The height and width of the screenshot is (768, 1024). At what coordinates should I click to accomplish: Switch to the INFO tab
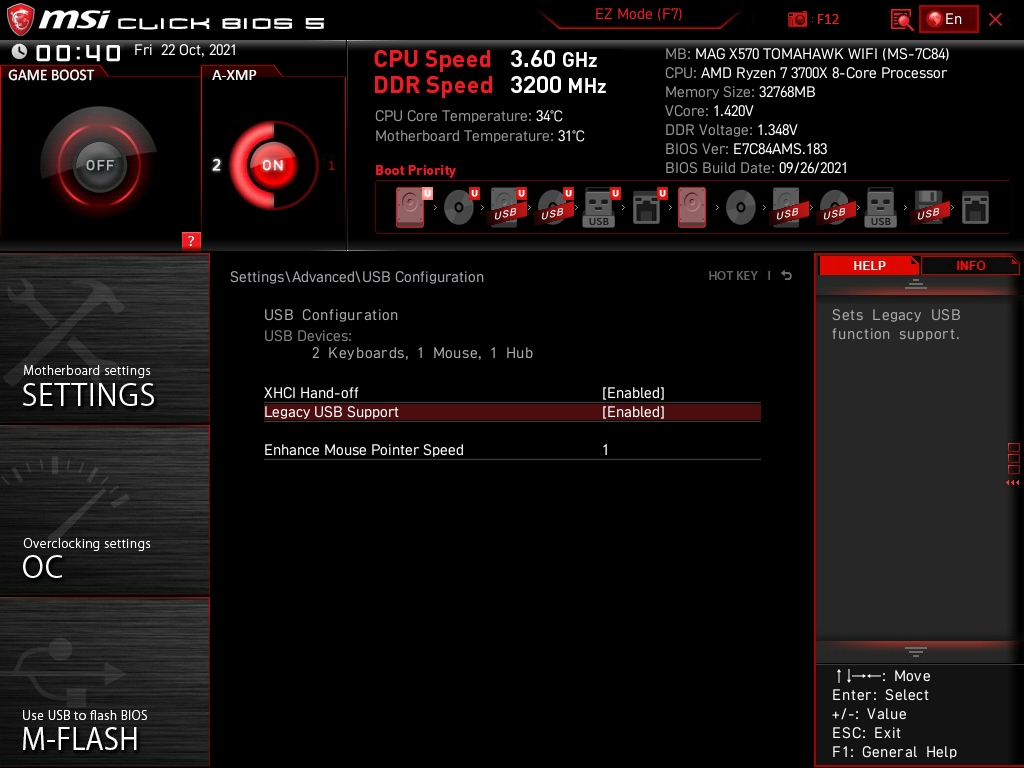click(x=970, y=266)
